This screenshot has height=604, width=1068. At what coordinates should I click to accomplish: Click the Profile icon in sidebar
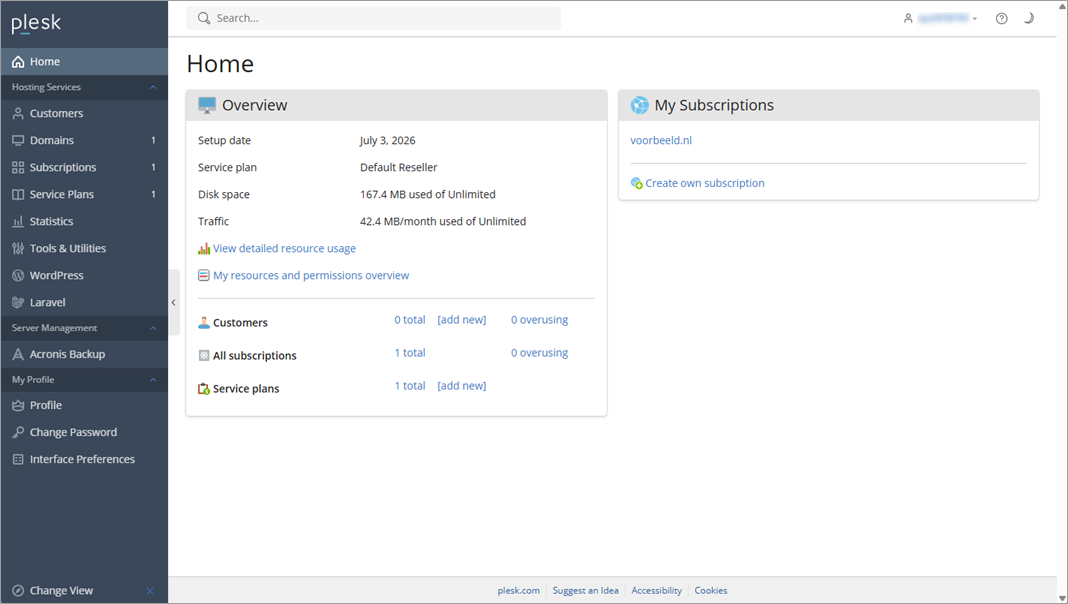point(18,405)
